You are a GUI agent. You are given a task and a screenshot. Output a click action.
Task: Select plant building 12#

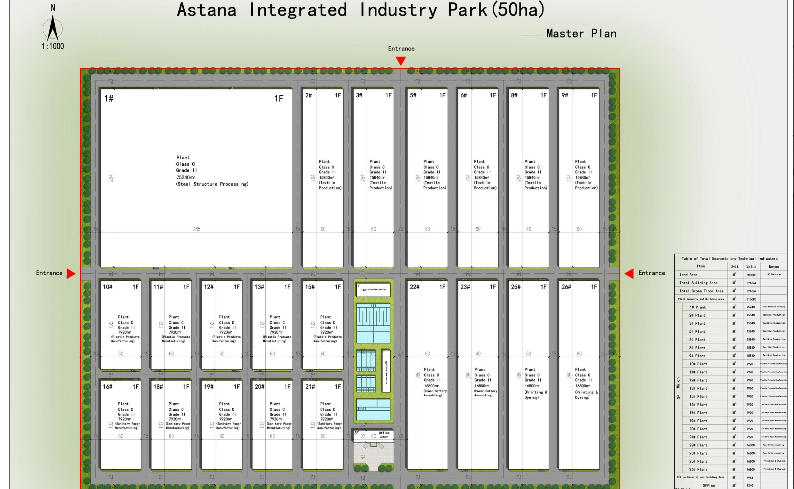point(222,325)
